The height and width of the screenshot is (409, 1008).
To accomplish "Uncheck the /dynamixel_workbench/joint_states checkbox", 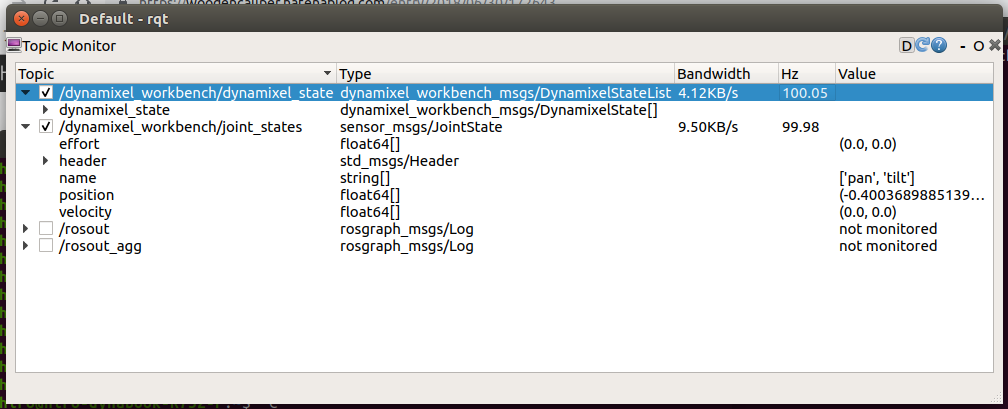I will [x=46, y=127].
